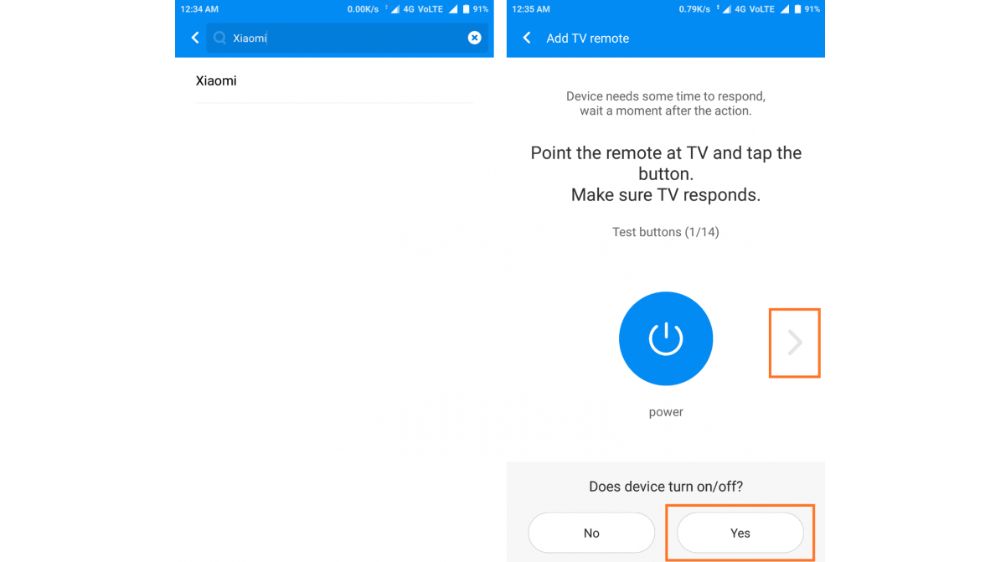The width and height of the screenshot is (1000, 562).
Task: Answer No to device turn on/off
Action: click(x=591, y=533)
